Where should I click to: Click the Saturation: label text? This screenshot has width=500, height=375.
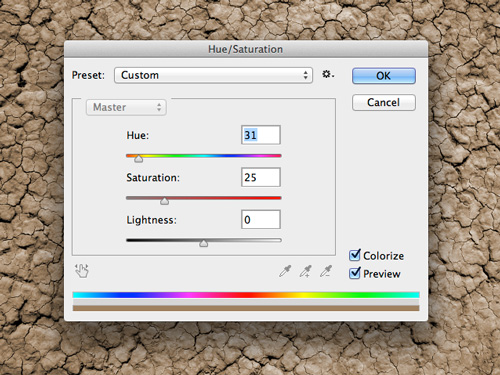pyautogui.click(x=153, y=178)
